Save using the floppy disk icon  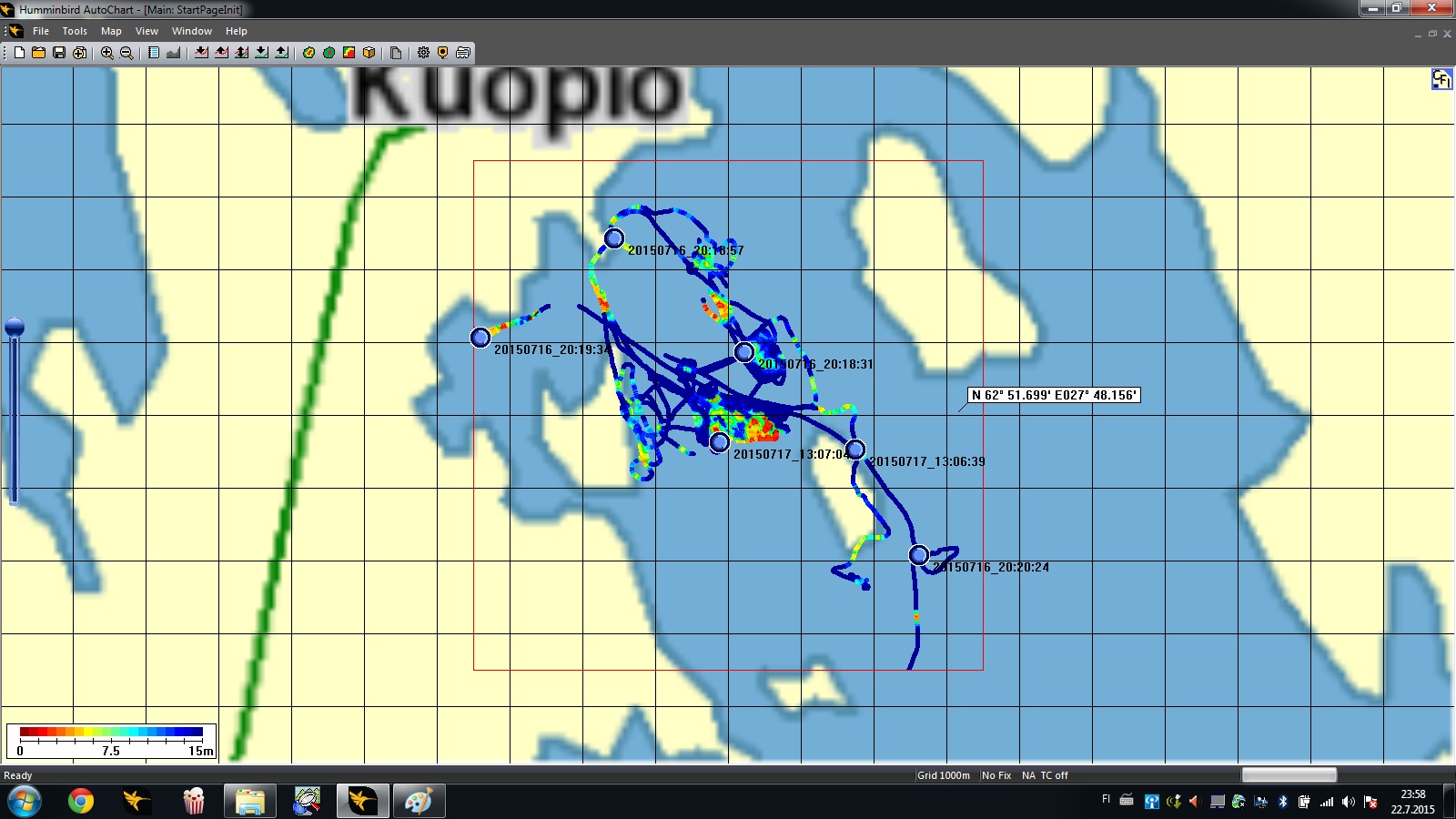click(59, 53)
